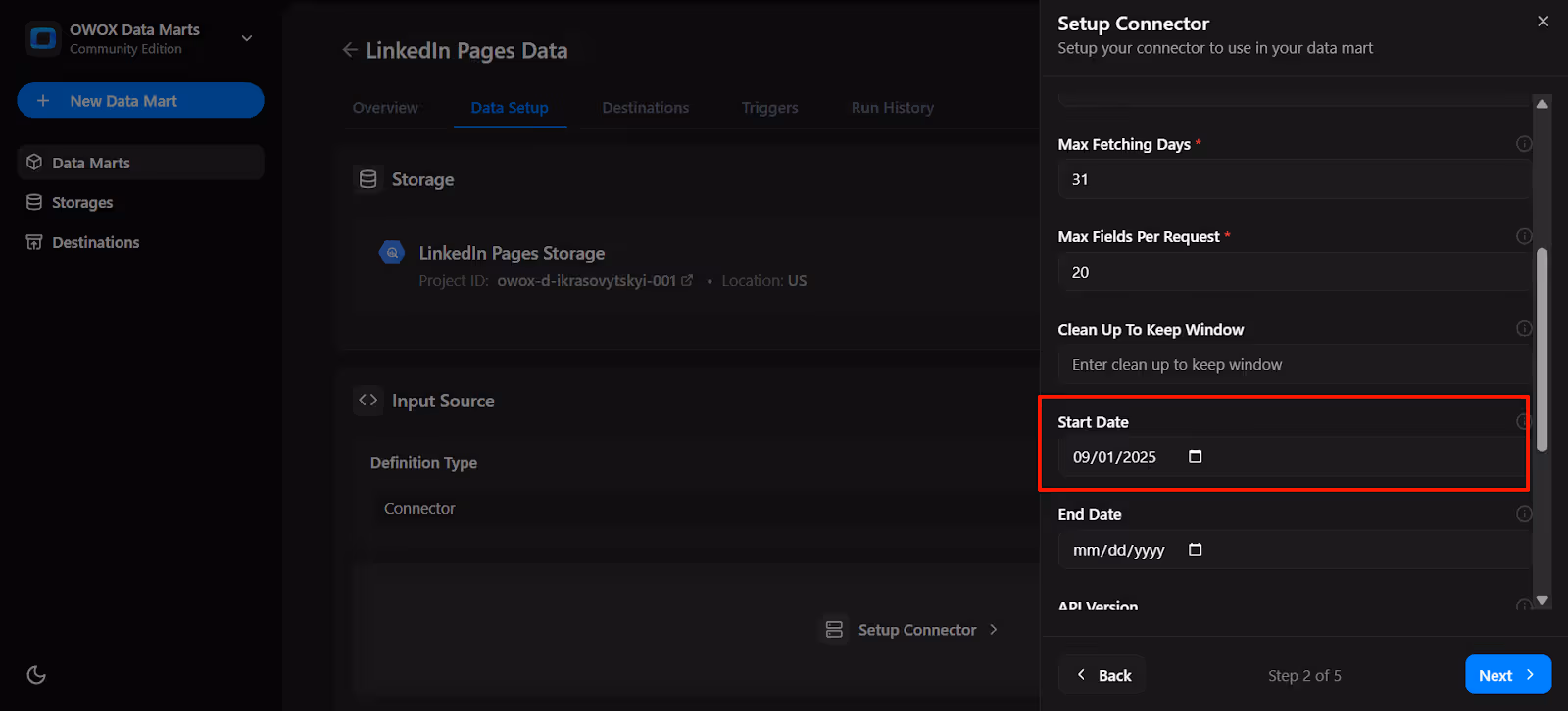Click the Step 2 of 5 text
Image resolution: width=1568 pixels, height=711 pixels.
pyautogui.click(x=1304, y=676)
